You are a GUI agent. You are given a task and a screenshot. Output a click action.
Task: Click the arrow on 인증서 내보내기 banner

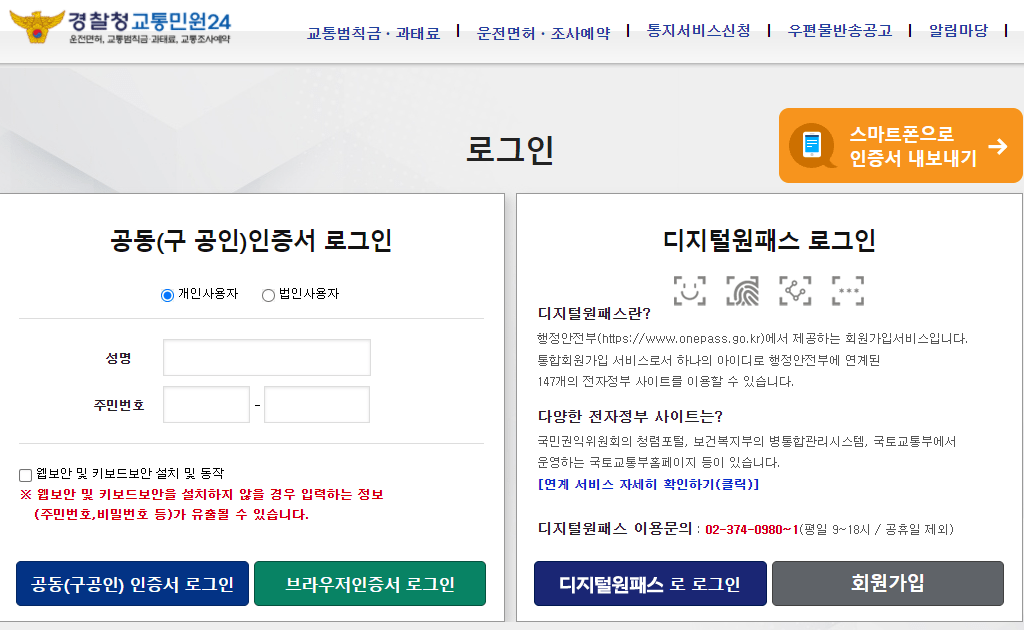[x=997, y=146]
